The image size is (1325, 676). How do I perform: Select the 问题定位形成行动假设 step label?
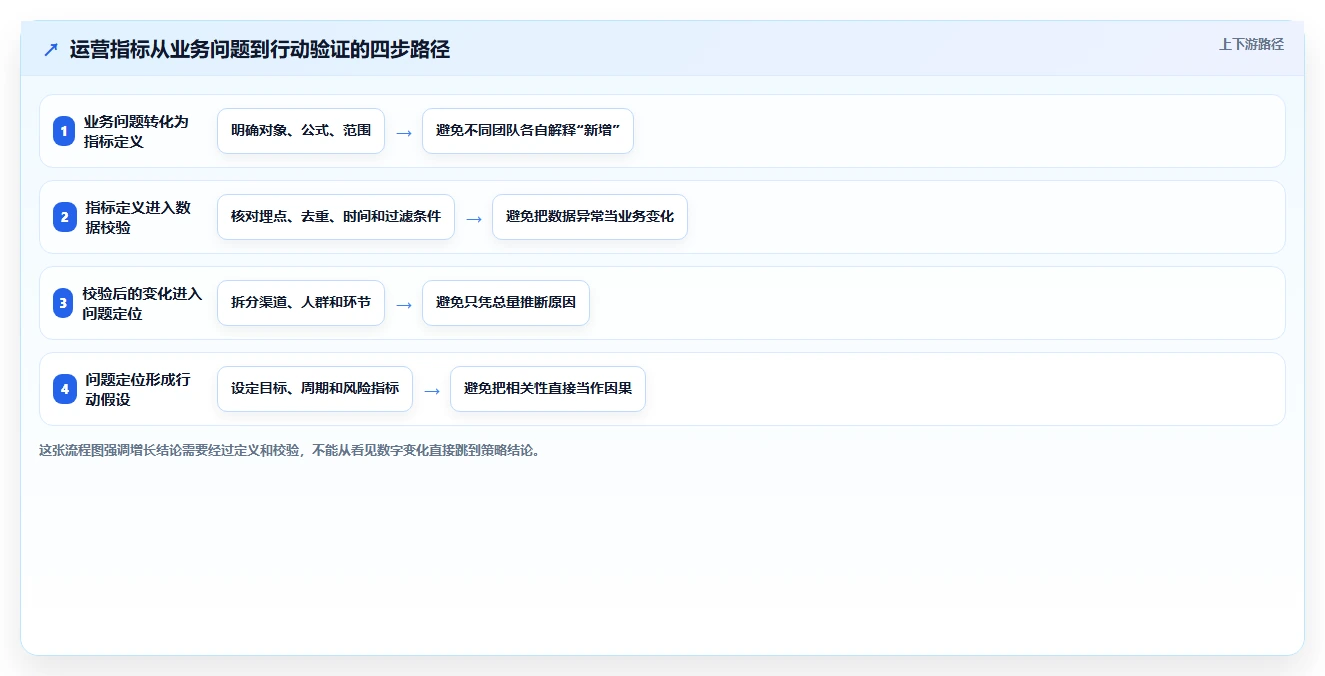pos(138,389)
